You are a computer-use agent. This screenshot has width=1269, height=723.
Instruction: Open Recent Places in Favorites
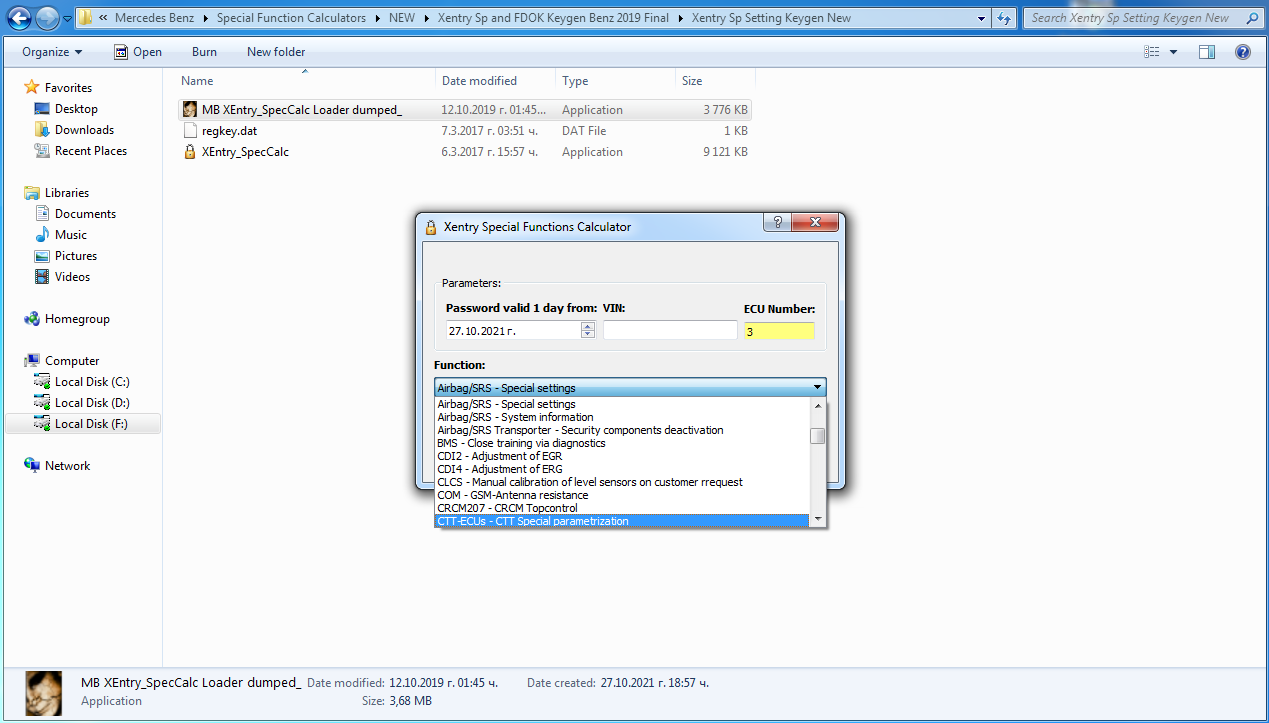tap(91, 151)
